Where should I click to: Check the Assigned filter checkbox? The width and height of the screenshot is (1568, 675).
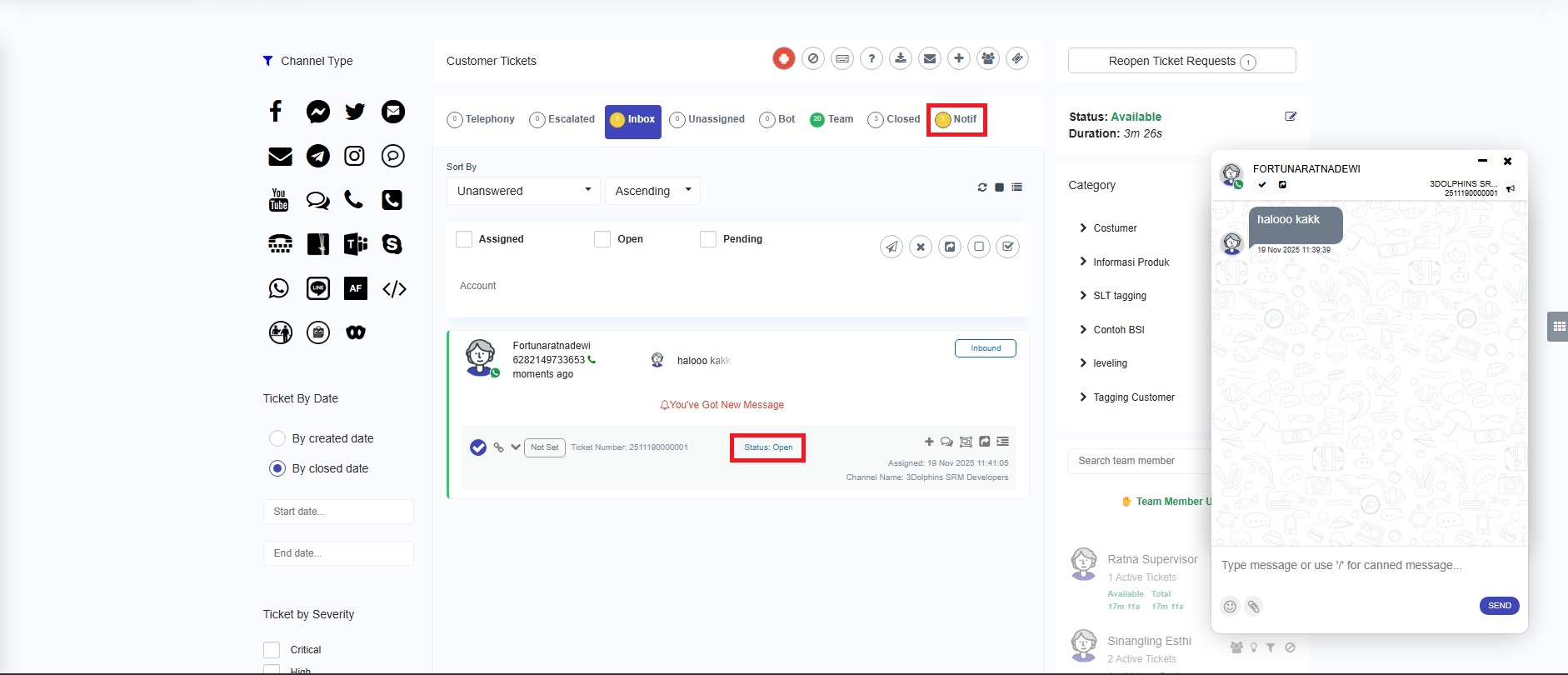pos(464,239)
